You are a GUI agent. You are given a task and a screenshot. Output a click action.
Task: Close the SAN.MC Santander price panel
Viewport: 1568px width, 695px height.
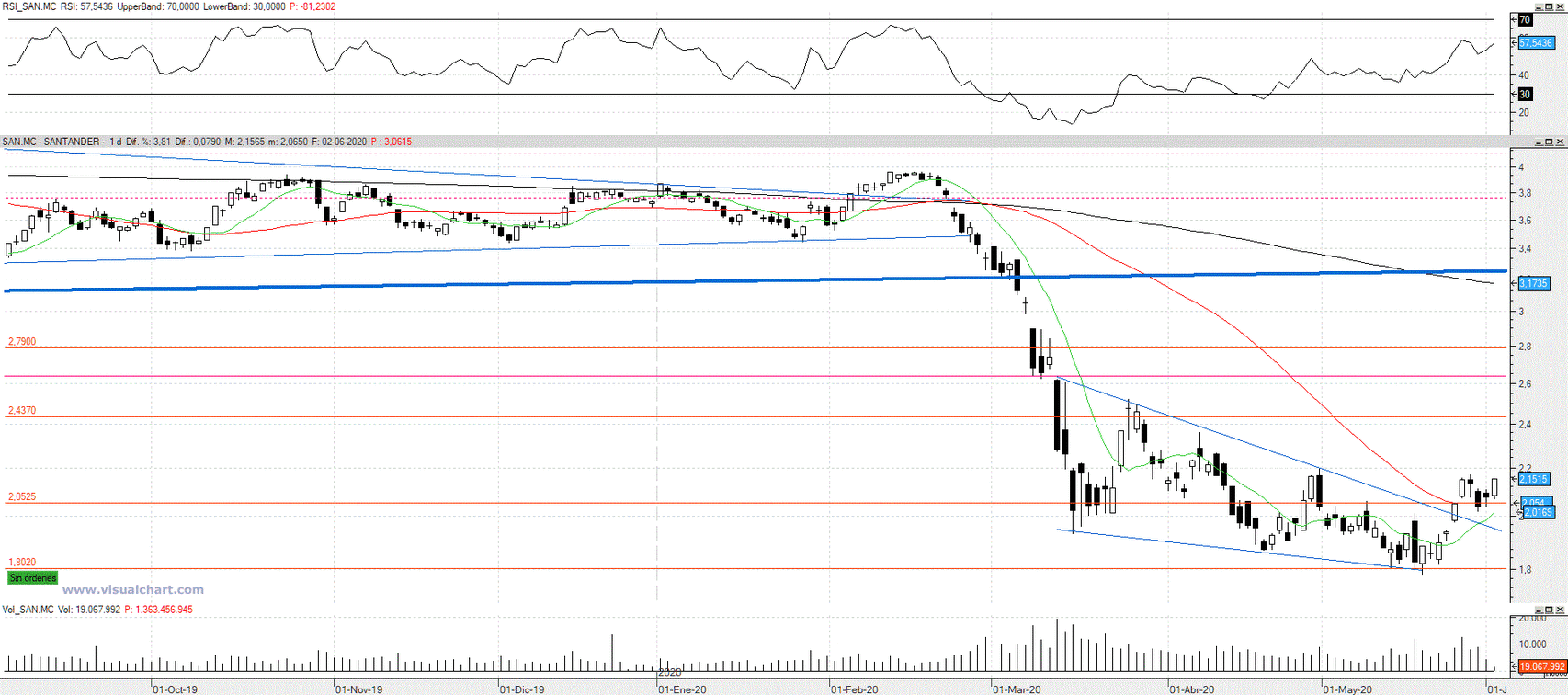pyautogui.click(x=1562, y=142)
